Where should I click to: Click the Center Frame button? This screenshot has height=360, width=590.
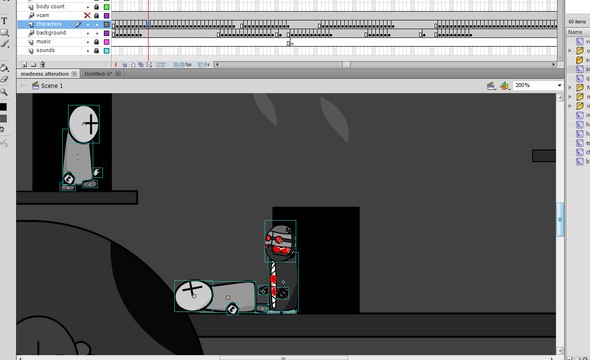116,65
